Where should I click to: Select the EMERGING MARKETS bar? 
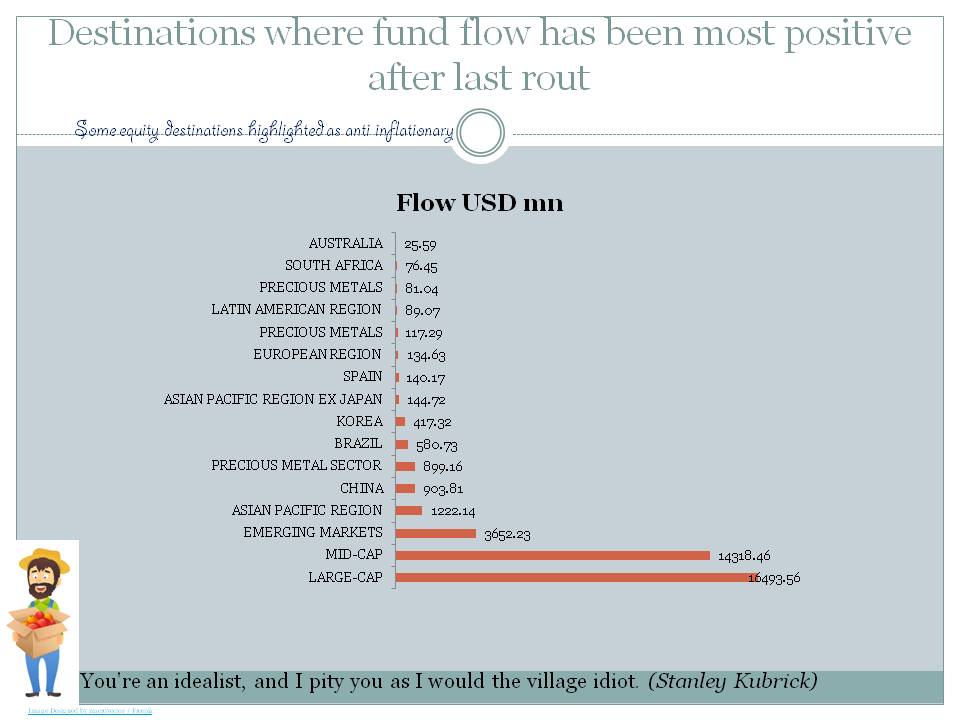click(435, 533)
